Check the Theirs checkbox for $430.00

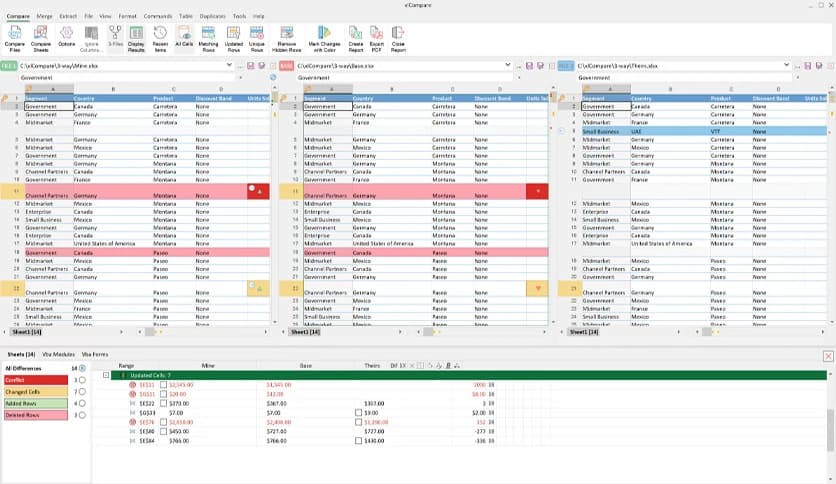(358, 441)
